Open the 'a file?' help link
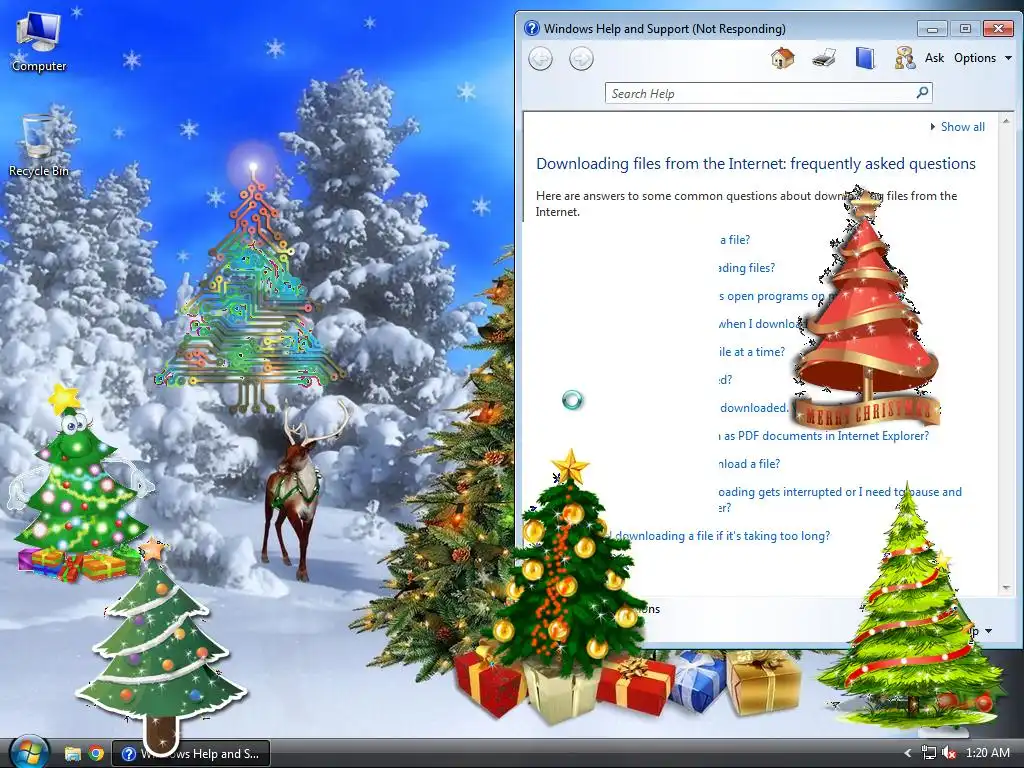Screen dimensions: 1024x768 click(x=735, y=240)
